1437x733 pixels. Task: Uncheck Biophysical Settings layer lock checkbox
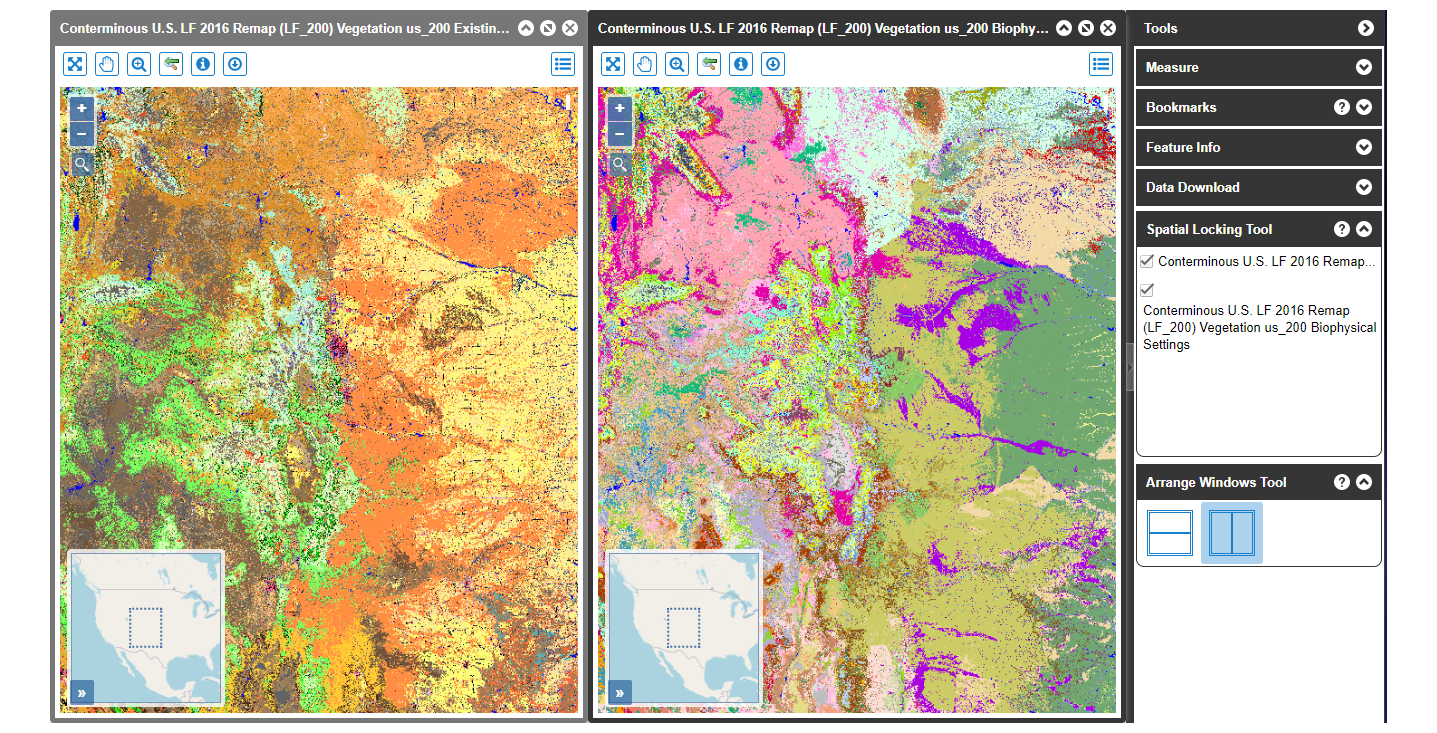[x=1147, y=290]
